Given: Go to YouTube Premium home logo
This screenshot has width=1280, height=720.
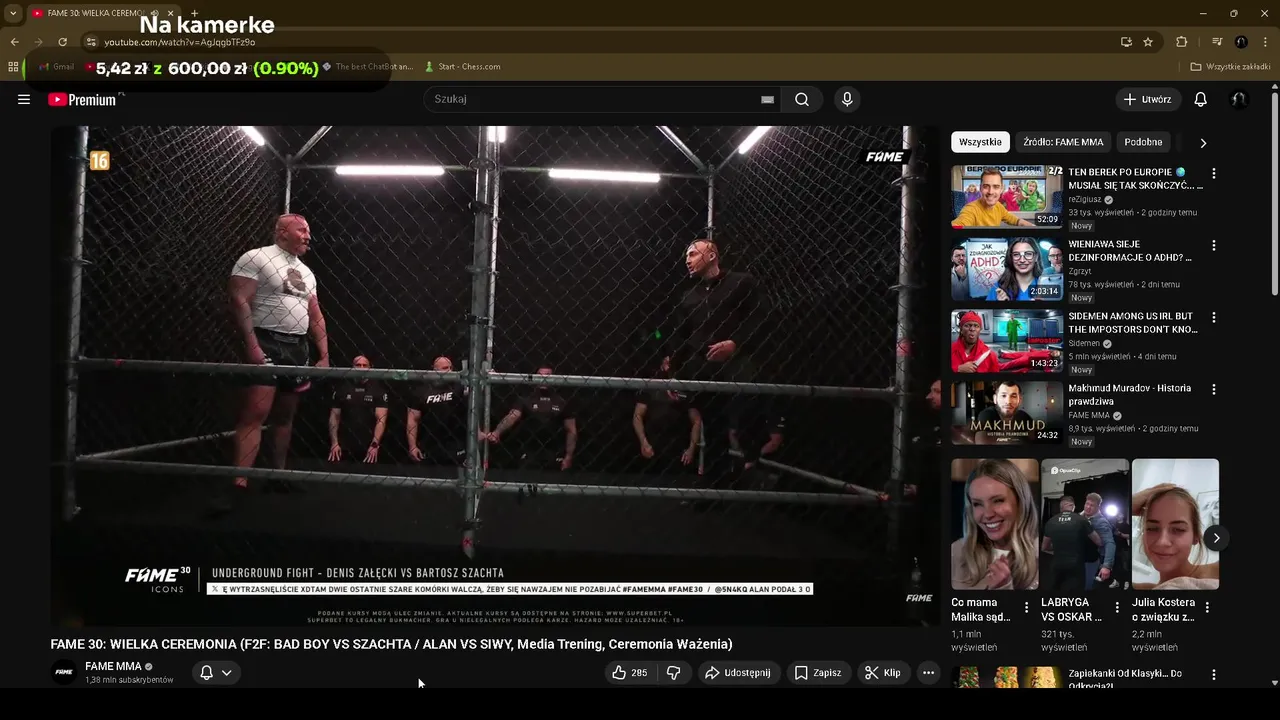Looking at the screenshot, I should (82, 99).
